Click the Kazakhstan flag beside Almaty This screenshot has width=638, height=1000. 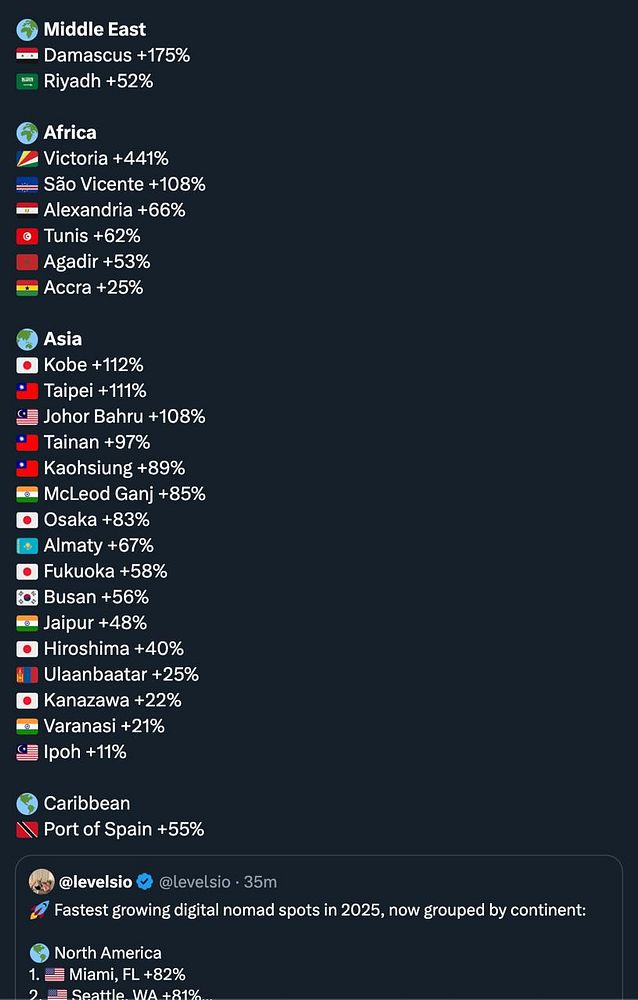coord(27,545)
